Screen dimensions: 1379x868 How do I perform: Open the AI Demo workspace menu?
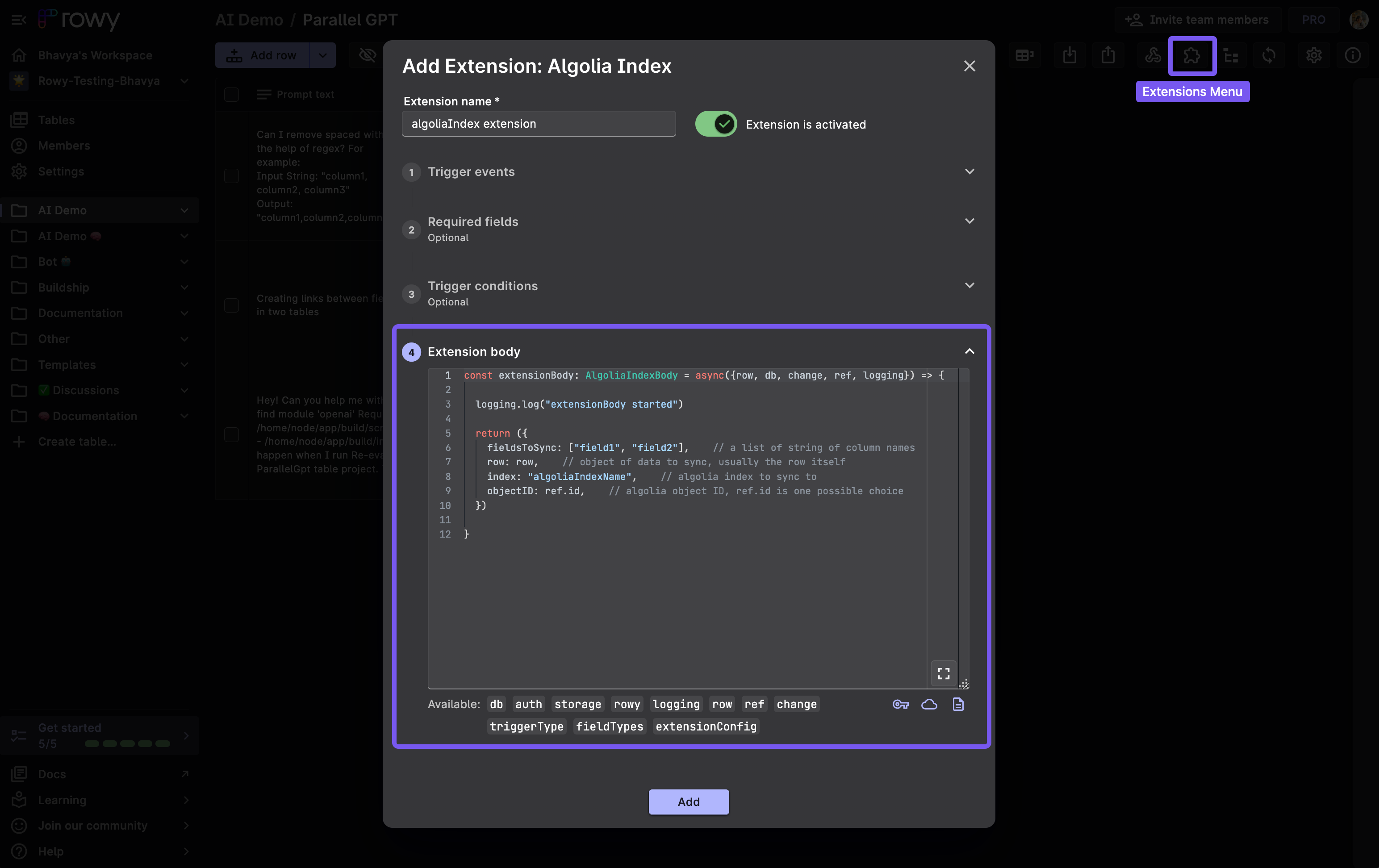tap(183, 210)
